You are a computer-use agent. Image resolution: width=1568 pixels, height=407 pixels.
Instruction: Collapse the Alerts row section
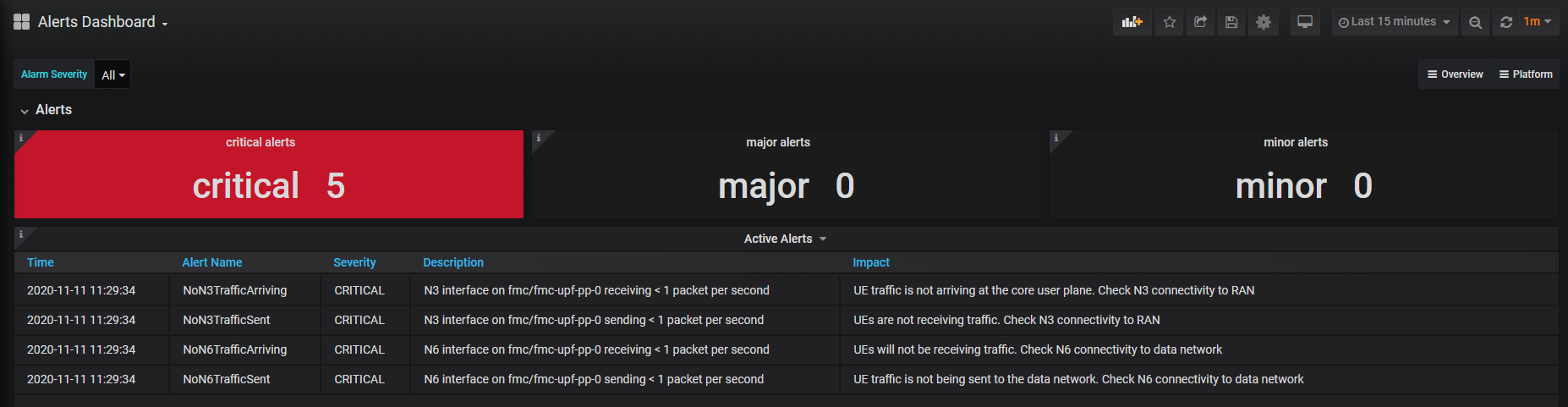pos(47,110)
